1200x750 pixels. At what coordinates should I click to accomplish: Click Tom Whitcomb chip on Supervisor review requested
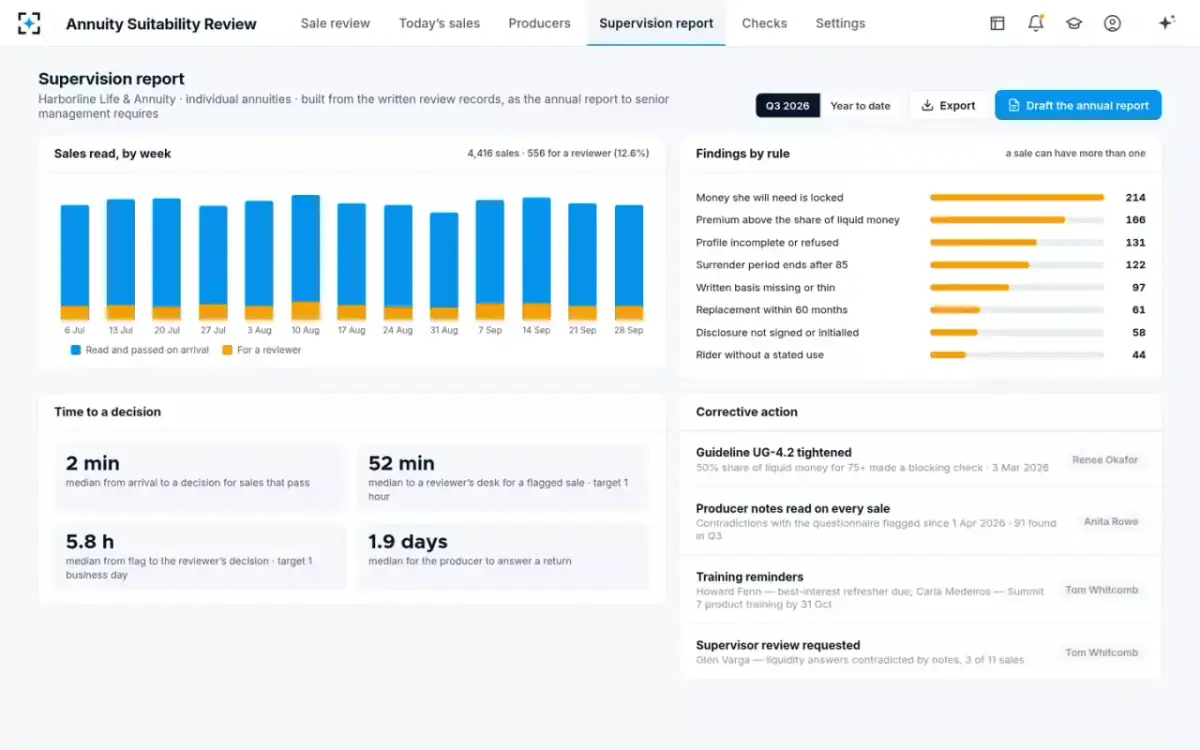point(1101,653)
